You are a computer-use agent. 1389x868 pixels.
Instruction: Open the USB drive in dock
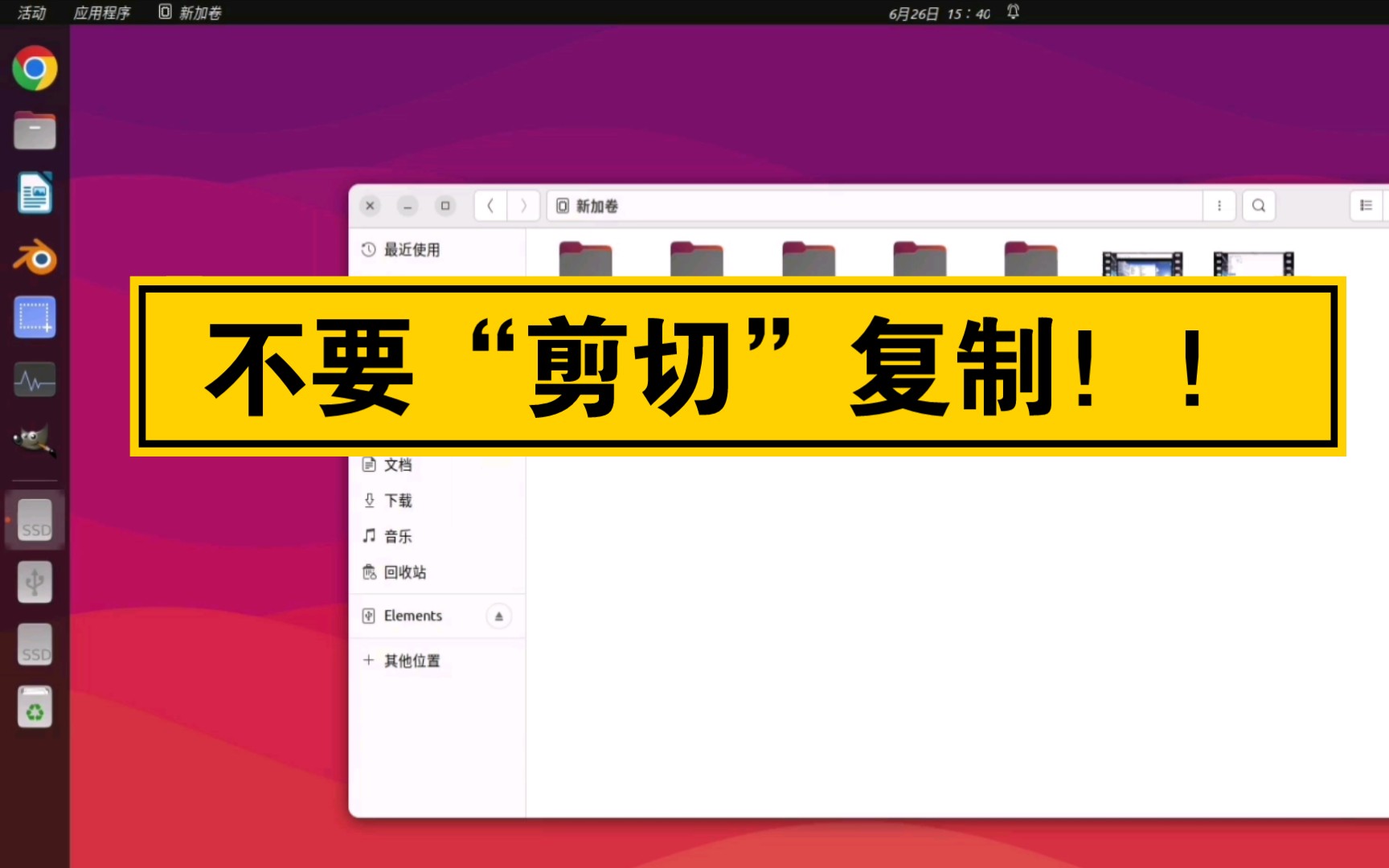coord(35,582)
